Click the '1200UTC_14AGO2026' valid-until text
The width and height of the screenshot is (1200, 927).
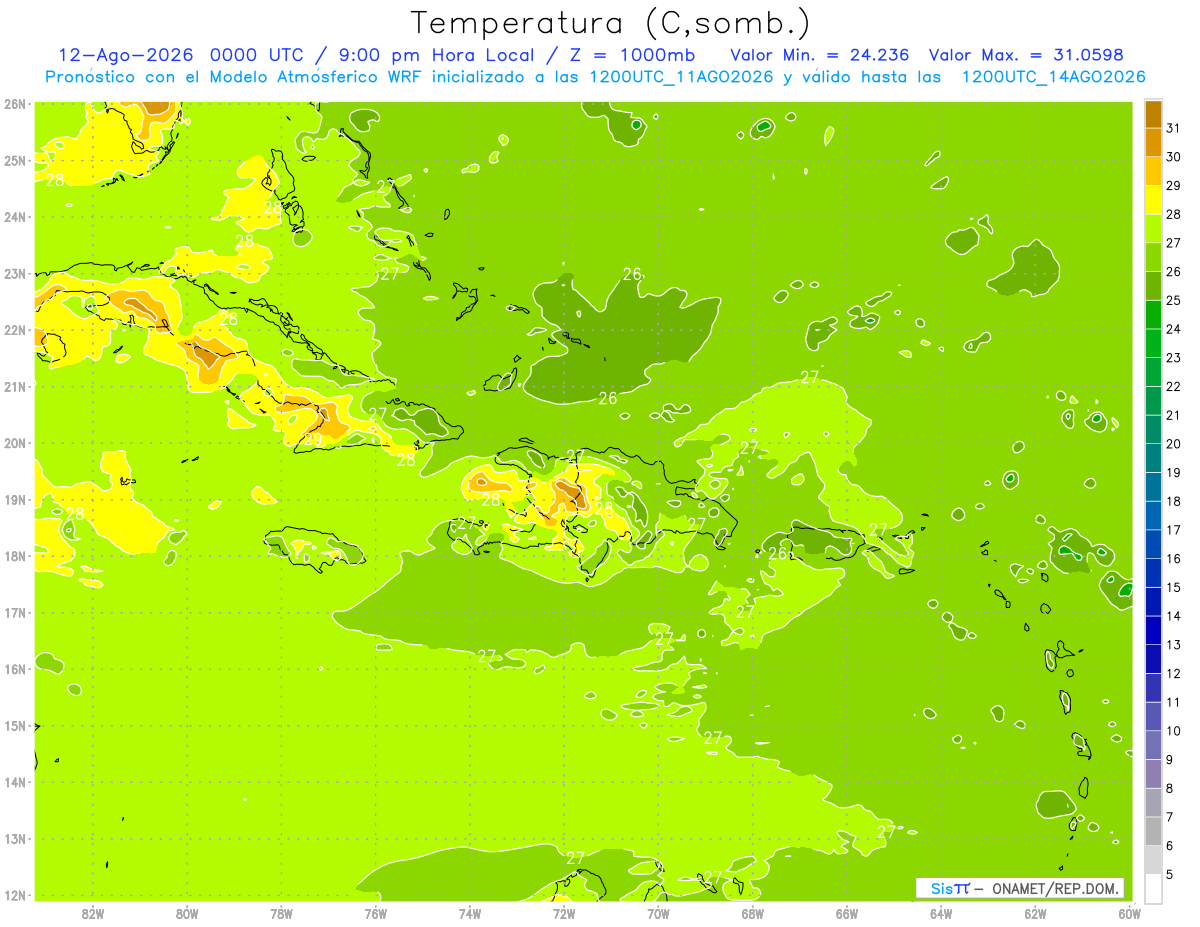pos(1053,77)
